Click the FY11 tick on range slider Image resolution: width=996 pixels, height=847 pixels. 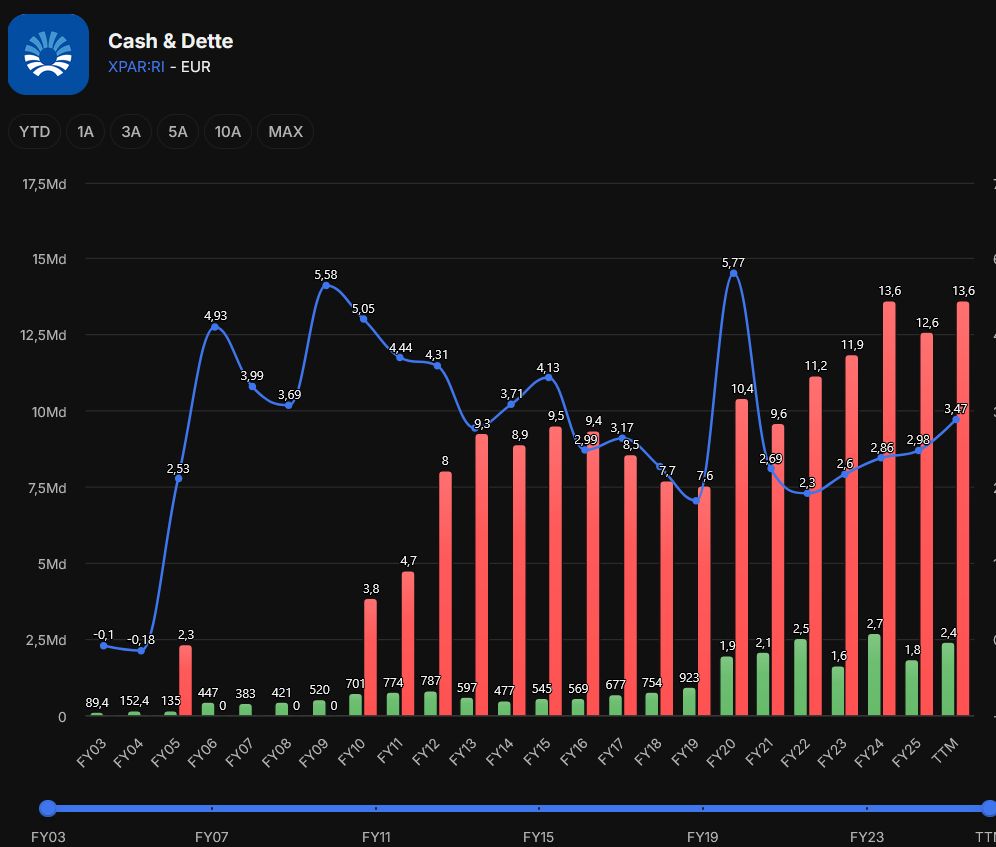coord(376,808)
